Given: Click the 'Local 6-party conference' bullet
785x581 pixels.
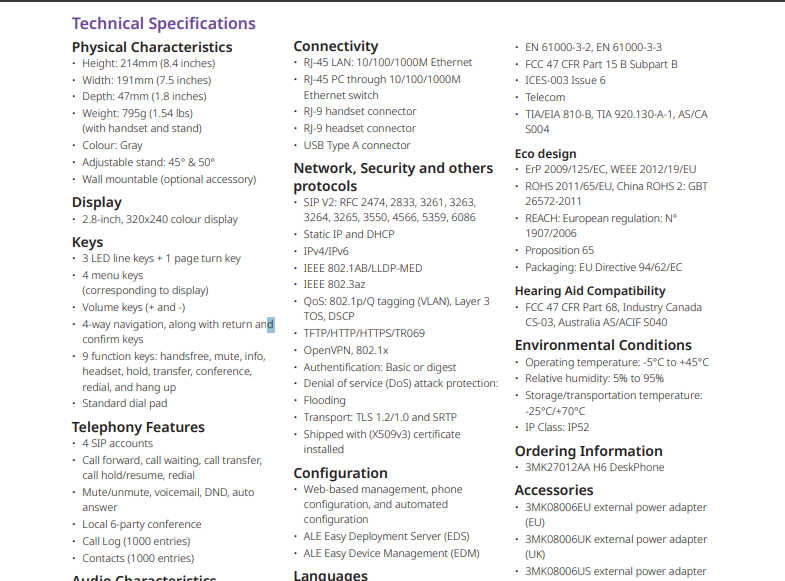Looking at the screenshot, I should pyautogui.click(x=142, y=524).
